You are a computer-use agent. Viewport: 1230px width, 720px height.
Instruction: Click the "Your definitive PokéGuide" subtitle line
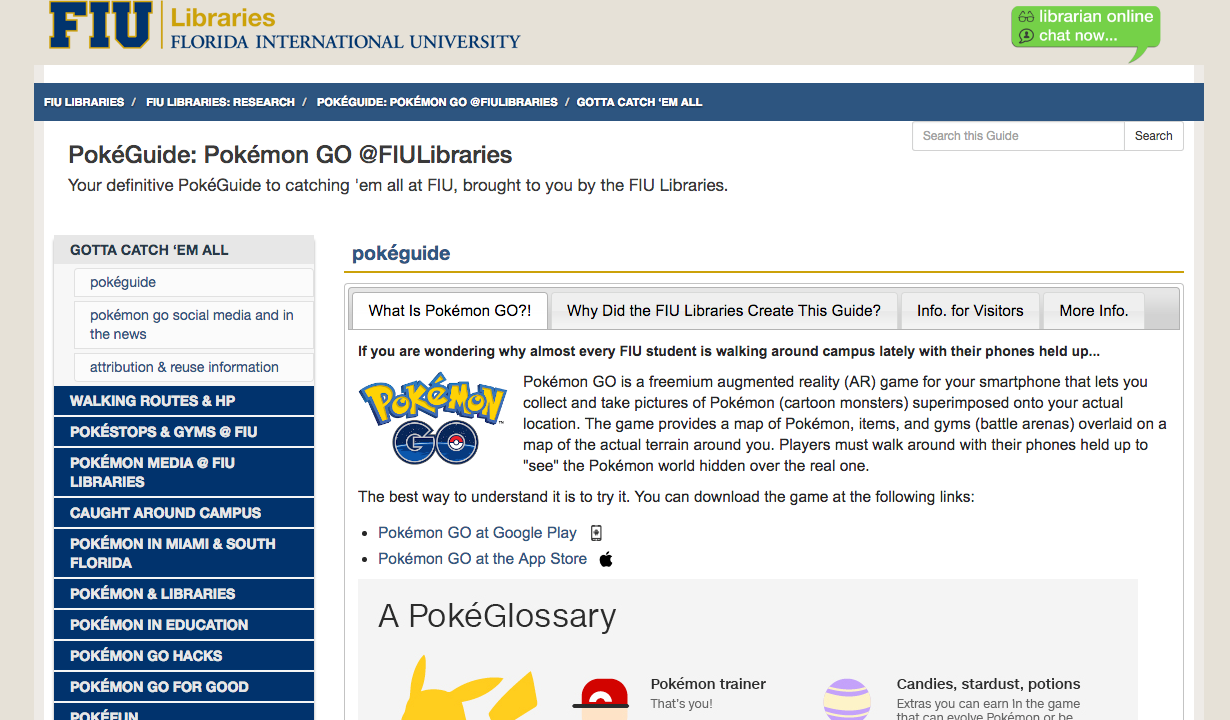(x=398, y=185)
